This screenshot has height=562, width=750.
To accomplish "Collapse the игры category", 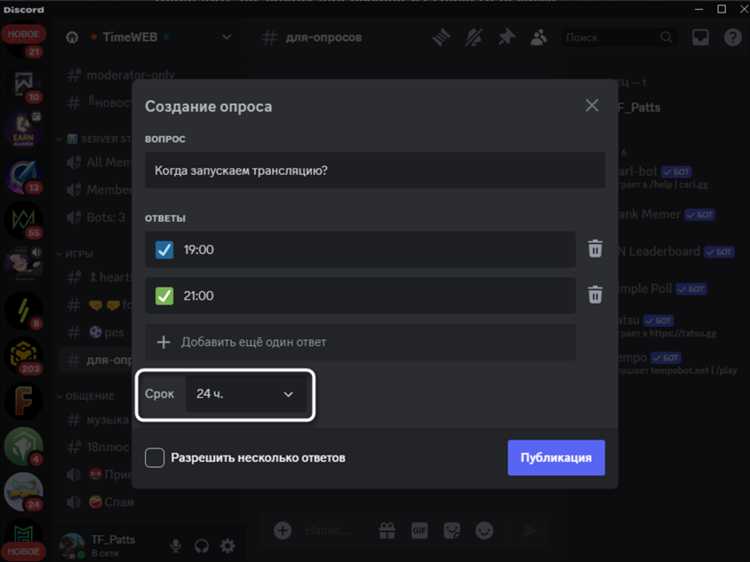I will click(77, 253).
